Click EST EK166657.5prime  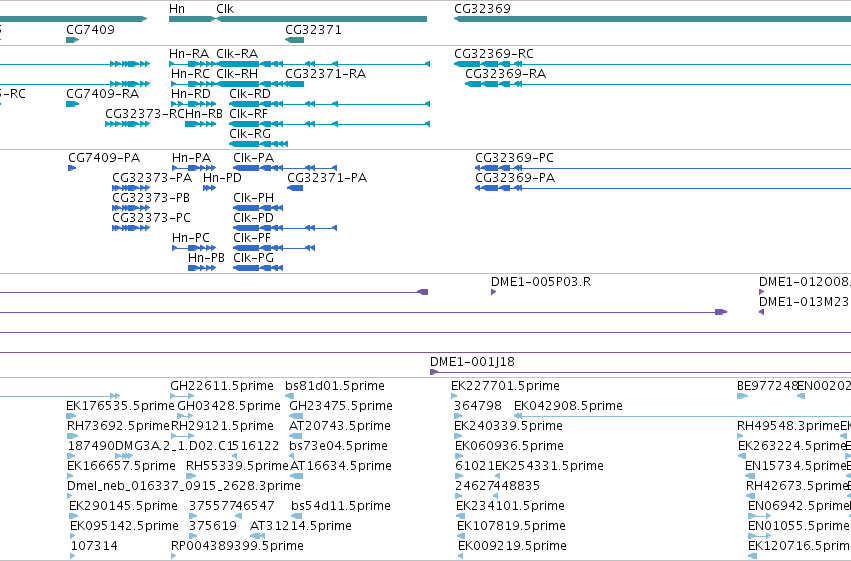tap(121, 466)
